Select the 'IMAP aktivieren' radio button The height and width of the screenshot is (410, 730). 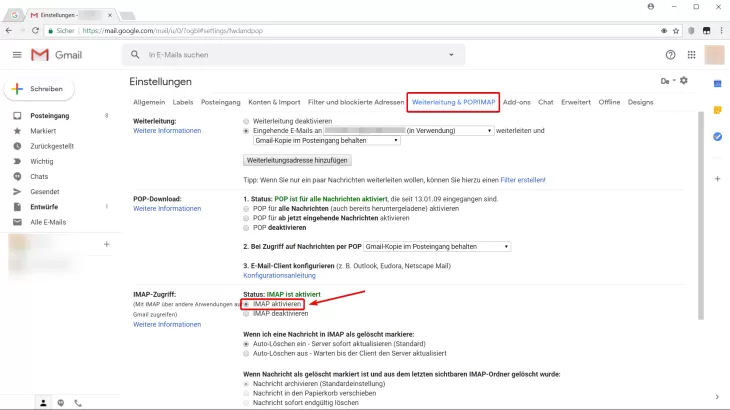[x=247, y=304]
